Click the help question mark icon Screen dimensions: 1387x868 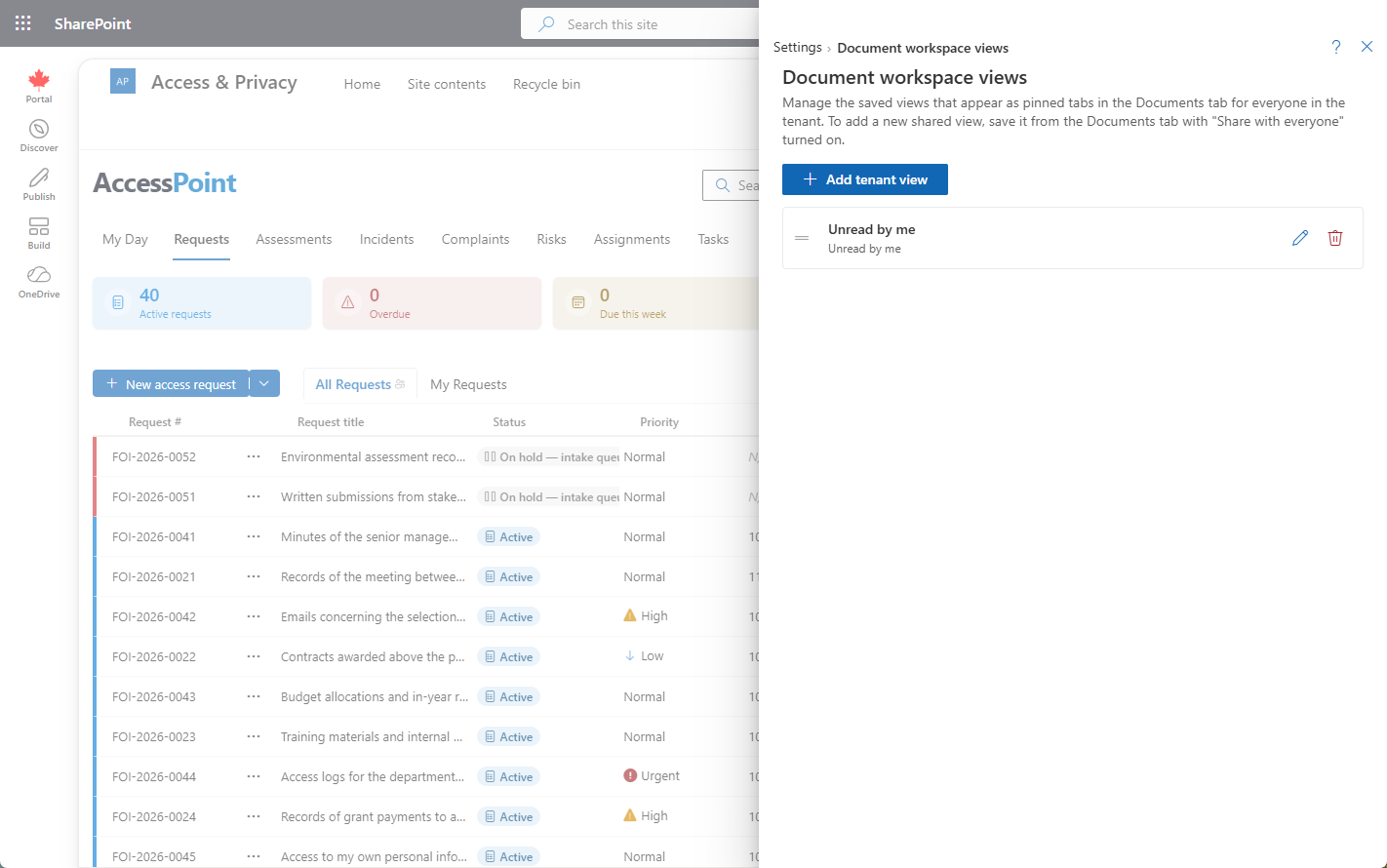point(1336,47)
